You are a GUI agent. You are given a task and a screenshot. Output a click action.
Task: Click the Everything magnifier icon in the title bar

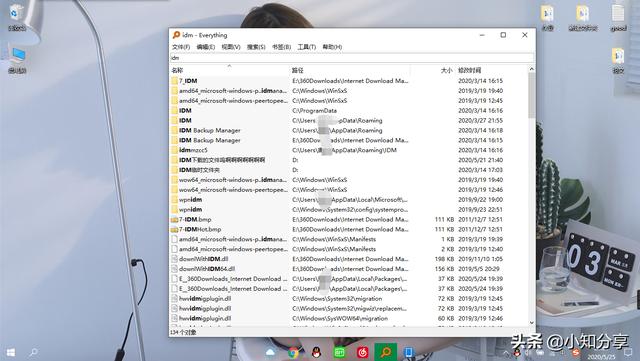[176, 35]
